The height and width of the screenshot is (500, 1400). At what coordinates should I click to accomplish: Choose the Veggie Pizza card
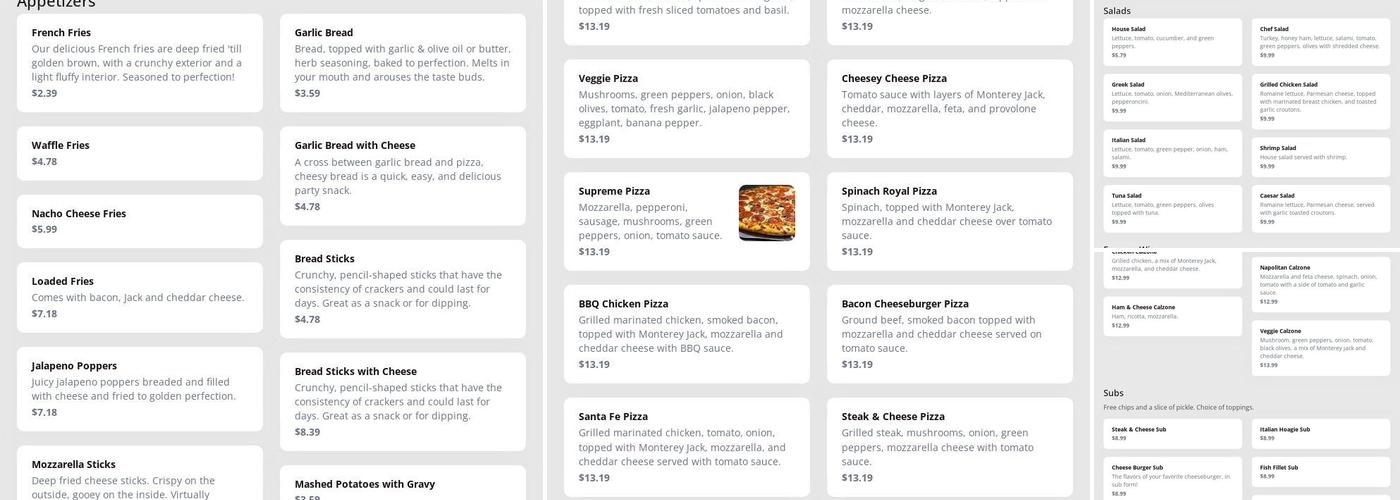tap(686, 108)
